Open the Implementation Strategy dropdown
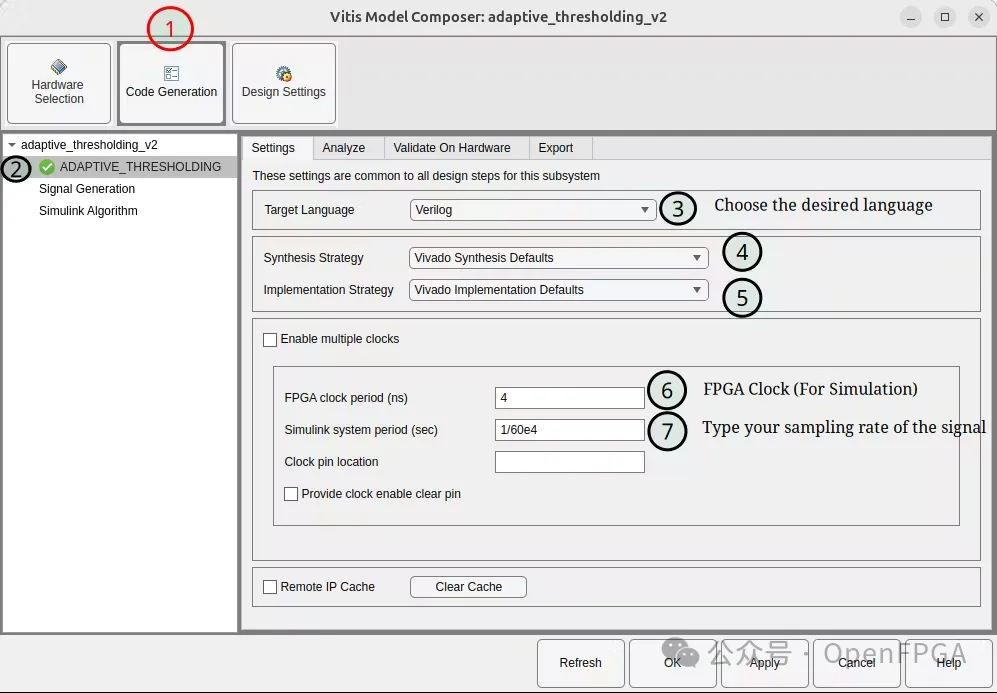The height and width of the screenshot is (693, 997). pos(558,290)
